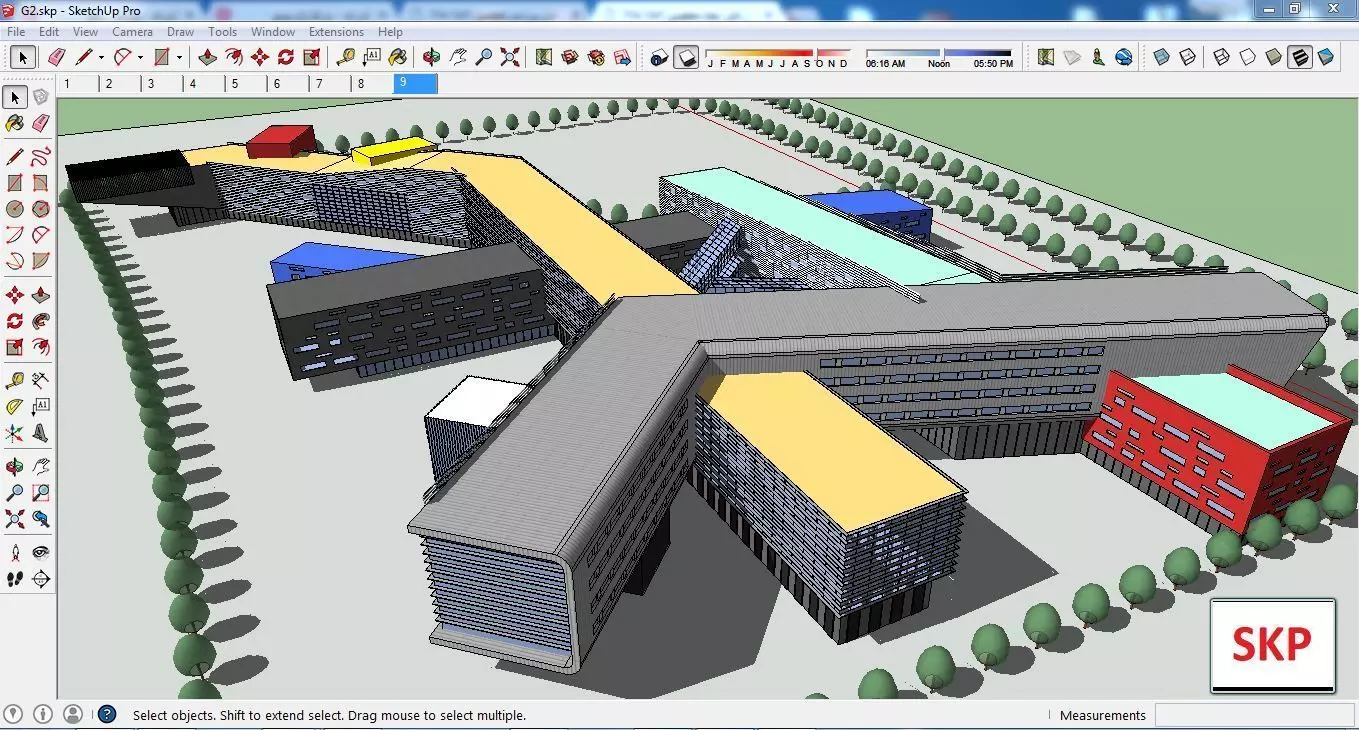This screenshot has width=1359, height=730.
Task: Select the Paint Bucket in left toolbar
Action: pos(14,123)
